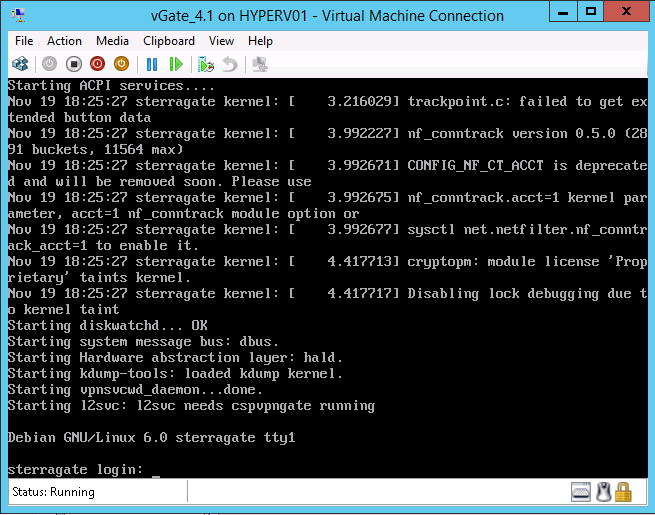Click the 'l2svc needs cspvpngate running' line
The image size is (655, 515).
pyautogui.click(x=256, y=406)
